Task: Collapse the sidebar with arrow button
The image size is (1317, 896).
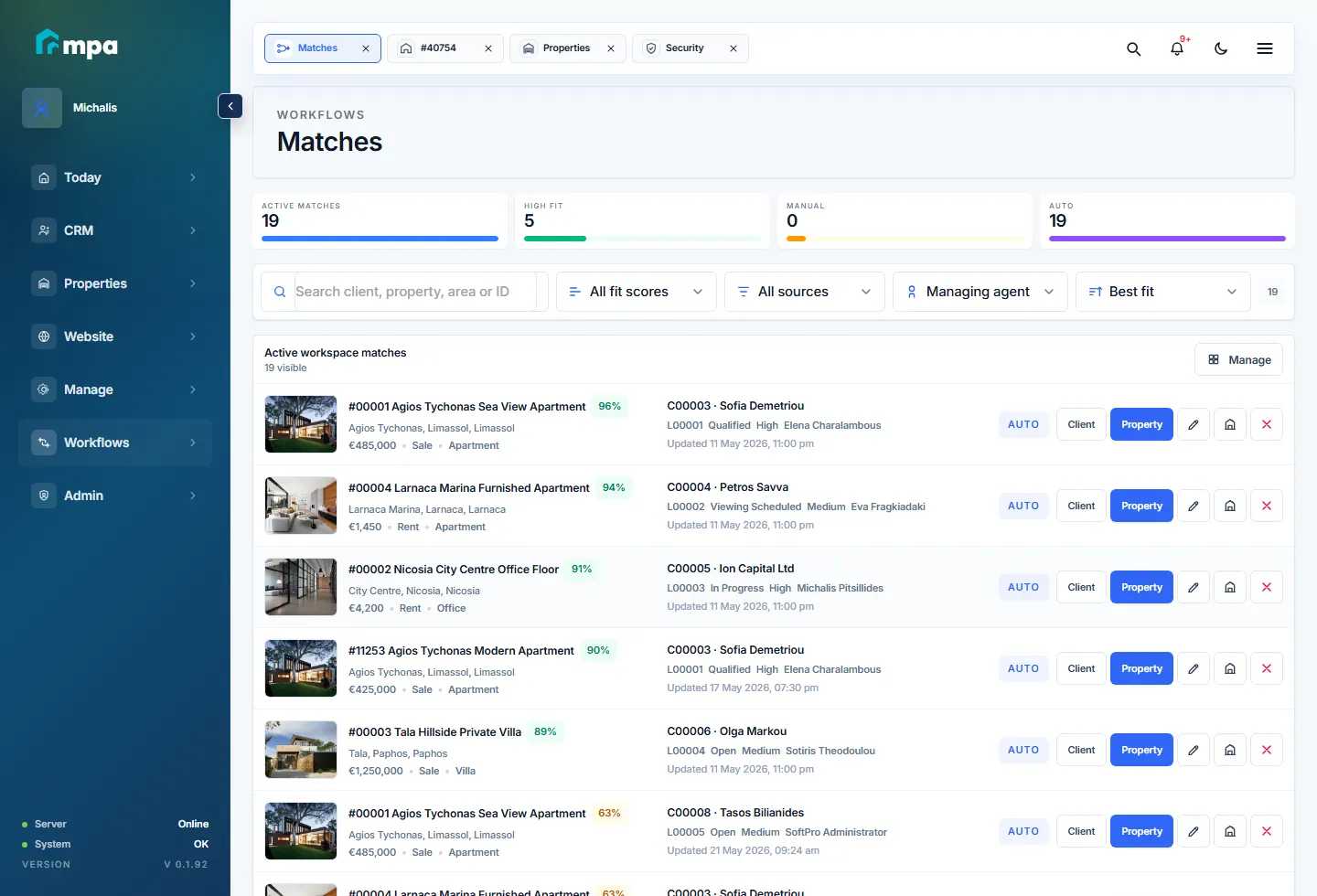Action: 230,106
